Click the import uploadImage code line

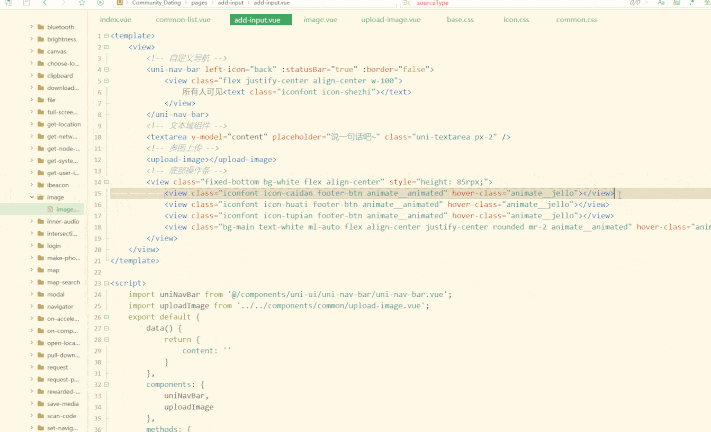278,306
